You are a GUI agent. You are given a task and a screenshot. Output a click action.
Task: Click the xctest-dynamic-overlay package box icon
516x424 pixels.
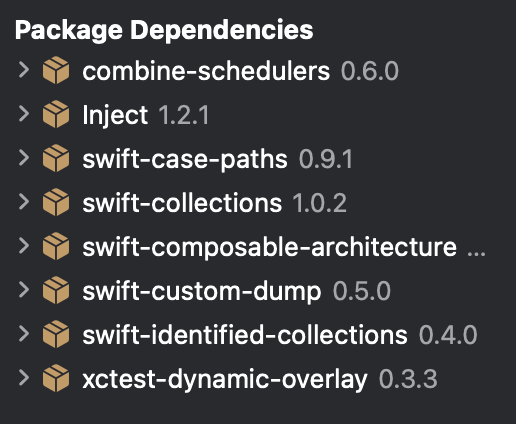tap(56, 378)
